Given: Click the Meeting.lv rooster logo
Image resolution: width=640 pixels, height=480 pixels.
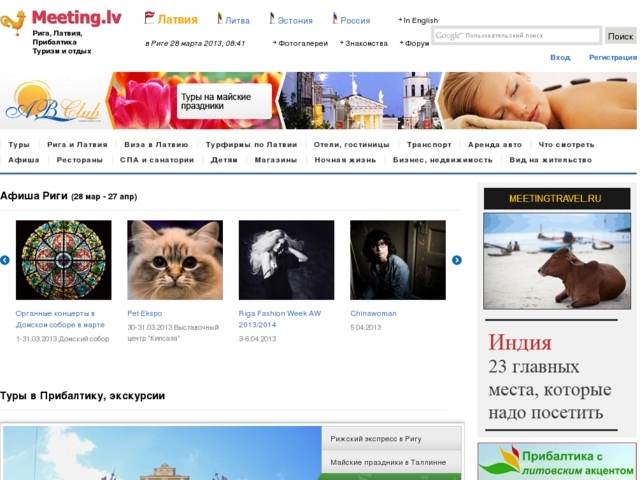Looking at the screenshot, I should [14, 24].
